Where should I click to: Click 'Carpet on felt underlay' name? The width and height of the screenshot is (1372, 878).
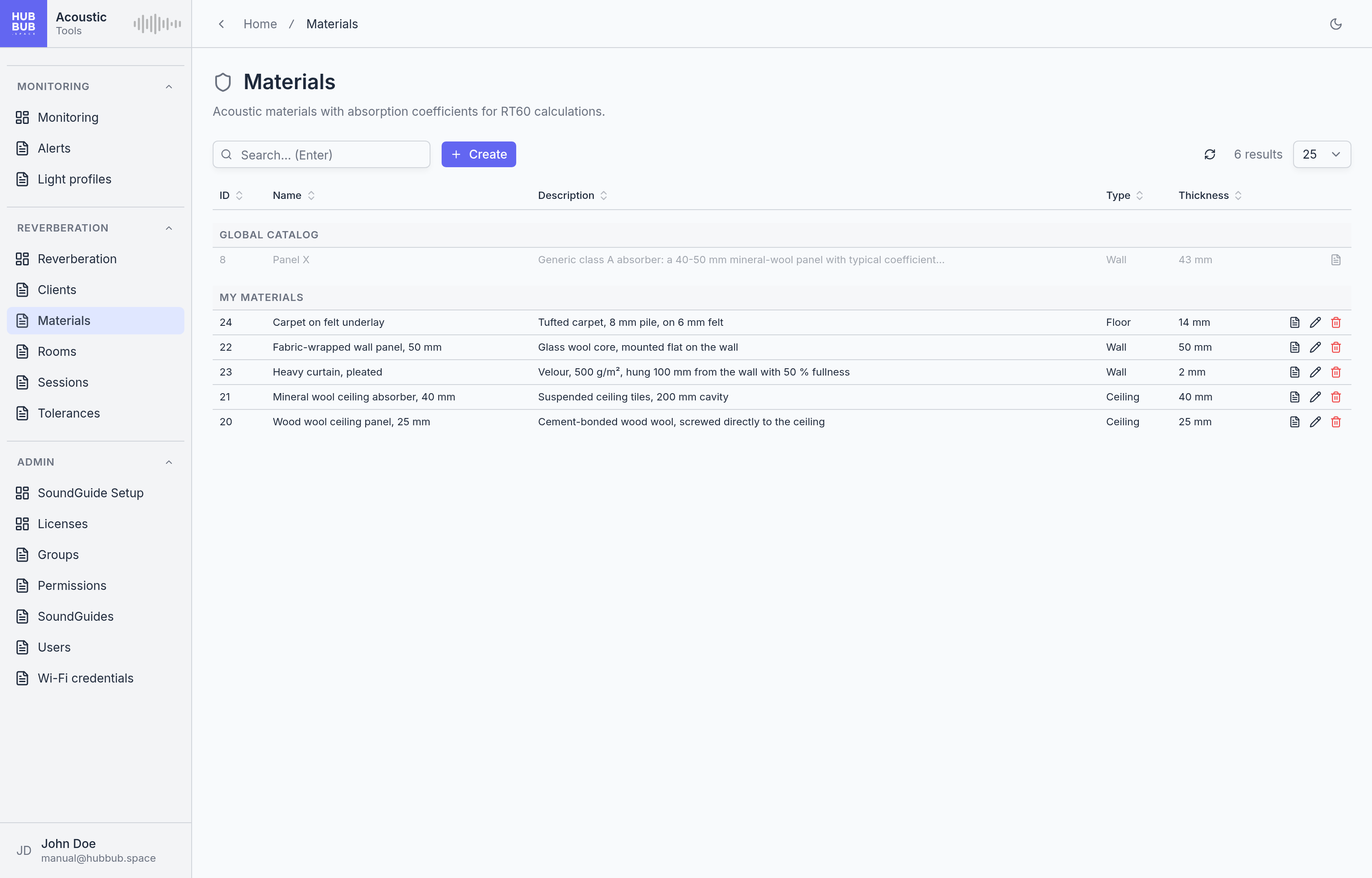[328, 323]
